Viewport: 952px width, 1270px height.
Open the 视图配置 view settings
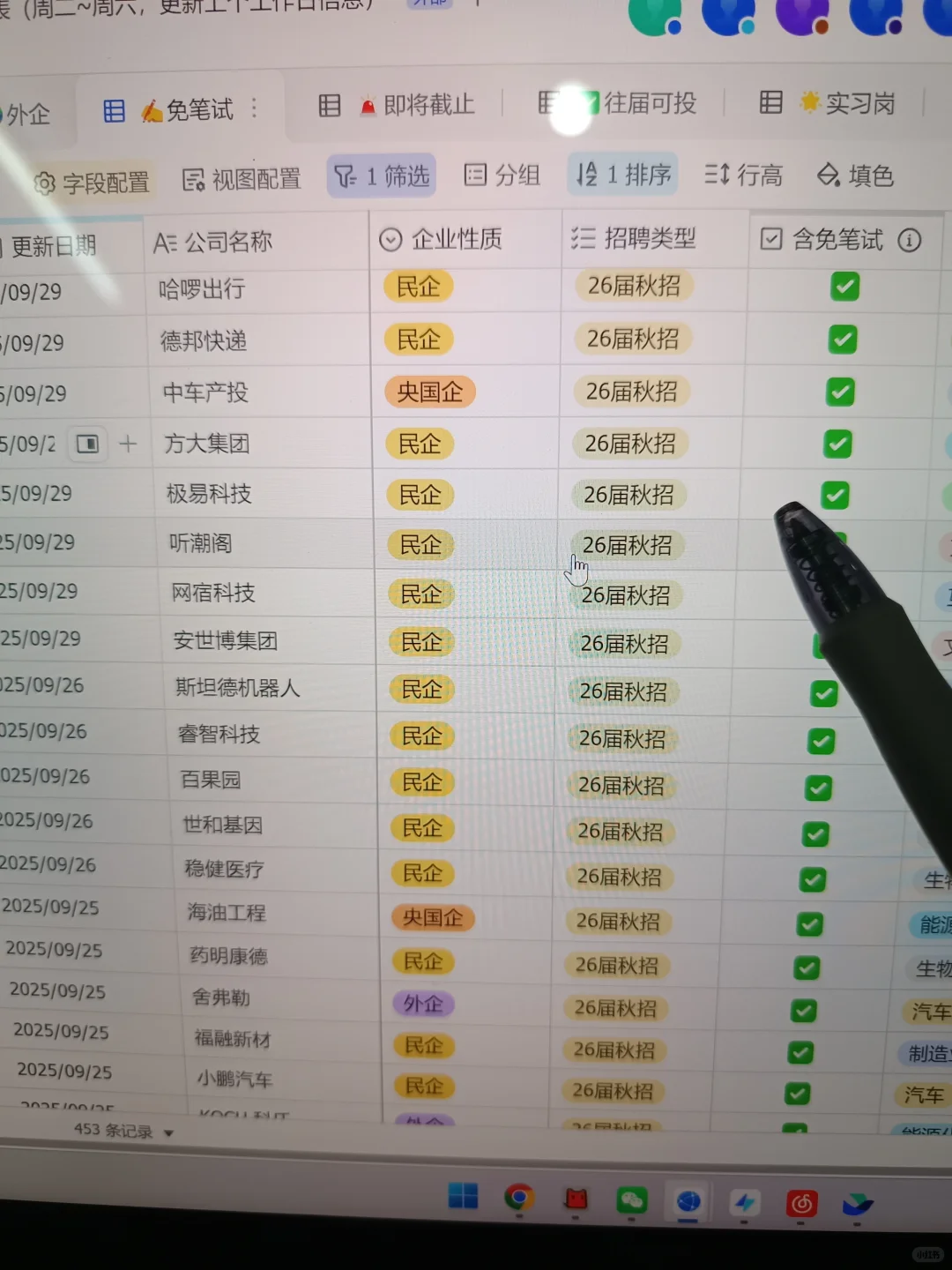point(241,179)
